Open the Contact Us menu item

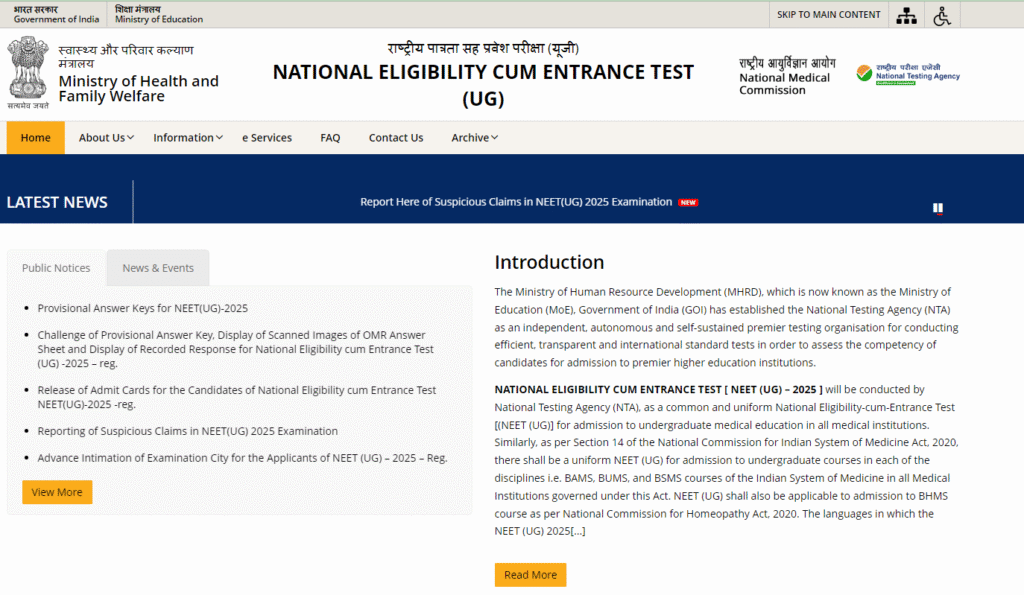396,138
